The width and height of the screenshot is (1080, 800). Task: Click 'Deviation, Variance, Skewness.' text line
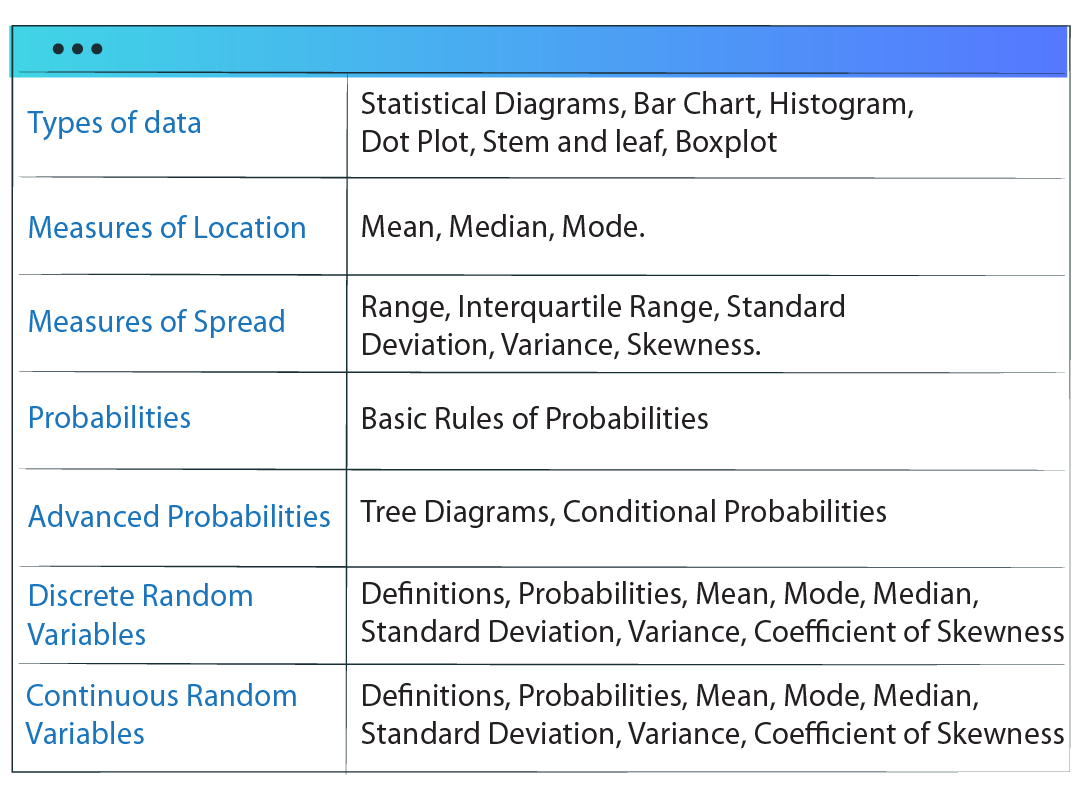(x=560, y=345)
